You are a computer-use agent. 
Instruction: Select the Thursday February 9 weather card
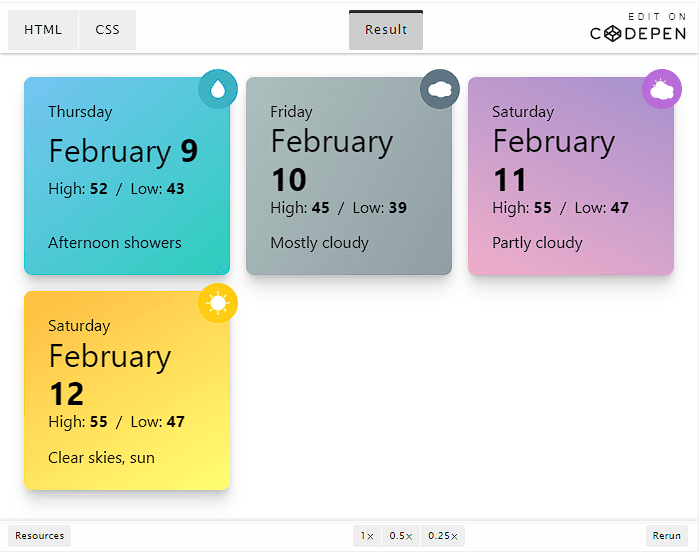127,176
